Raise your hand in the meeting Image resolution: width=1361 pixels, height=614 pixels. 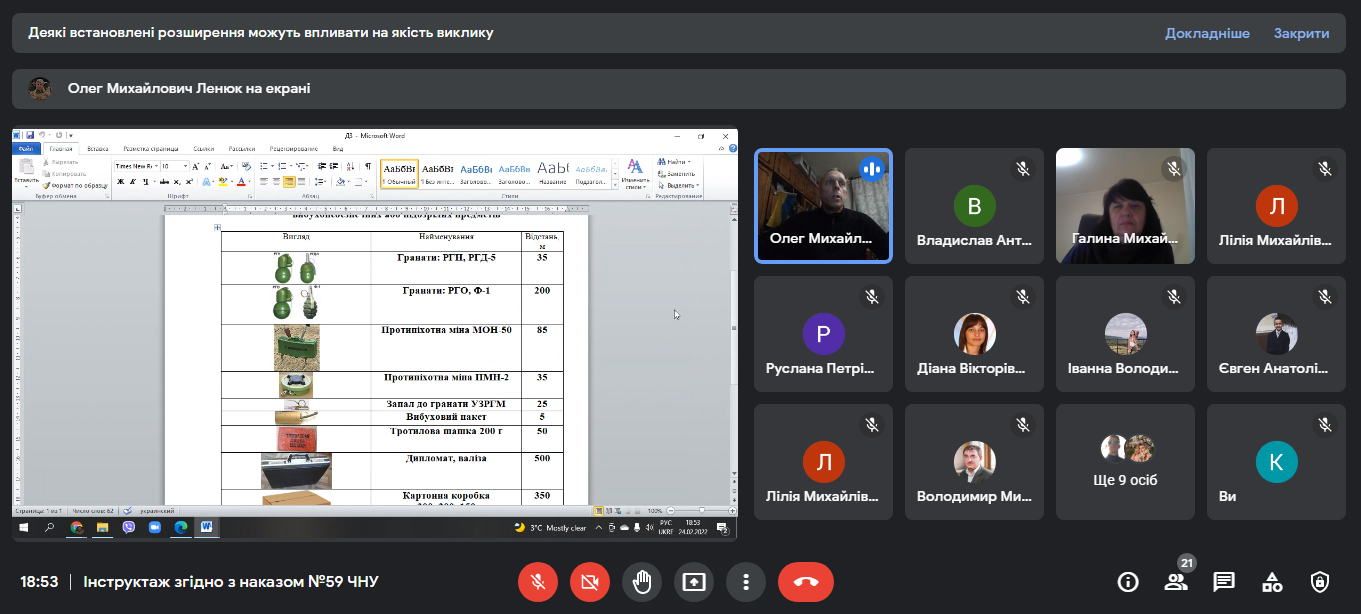642,582
